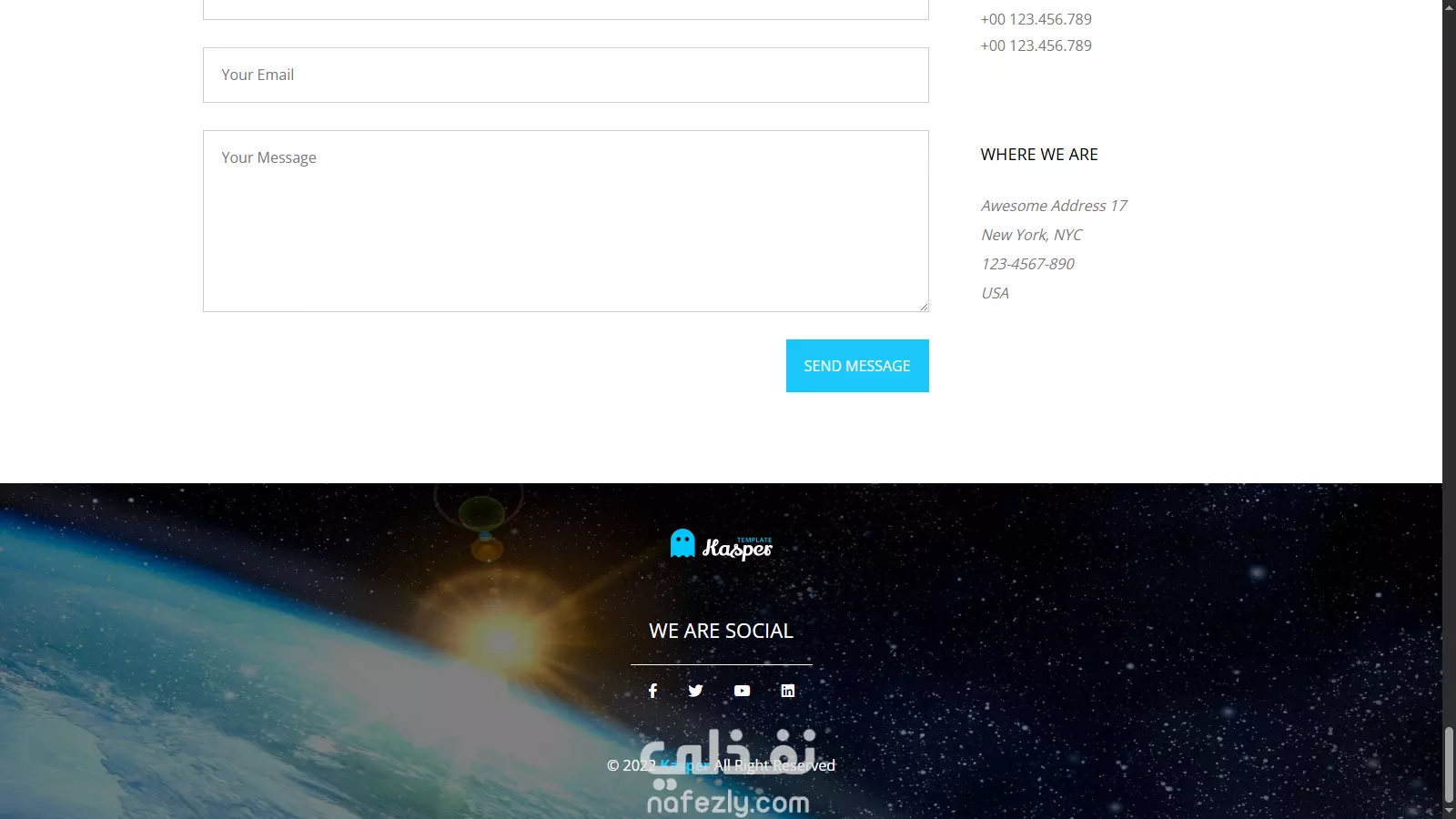
Task: Click the Kasper ghost logo in footer
Action: click(721, 544)
